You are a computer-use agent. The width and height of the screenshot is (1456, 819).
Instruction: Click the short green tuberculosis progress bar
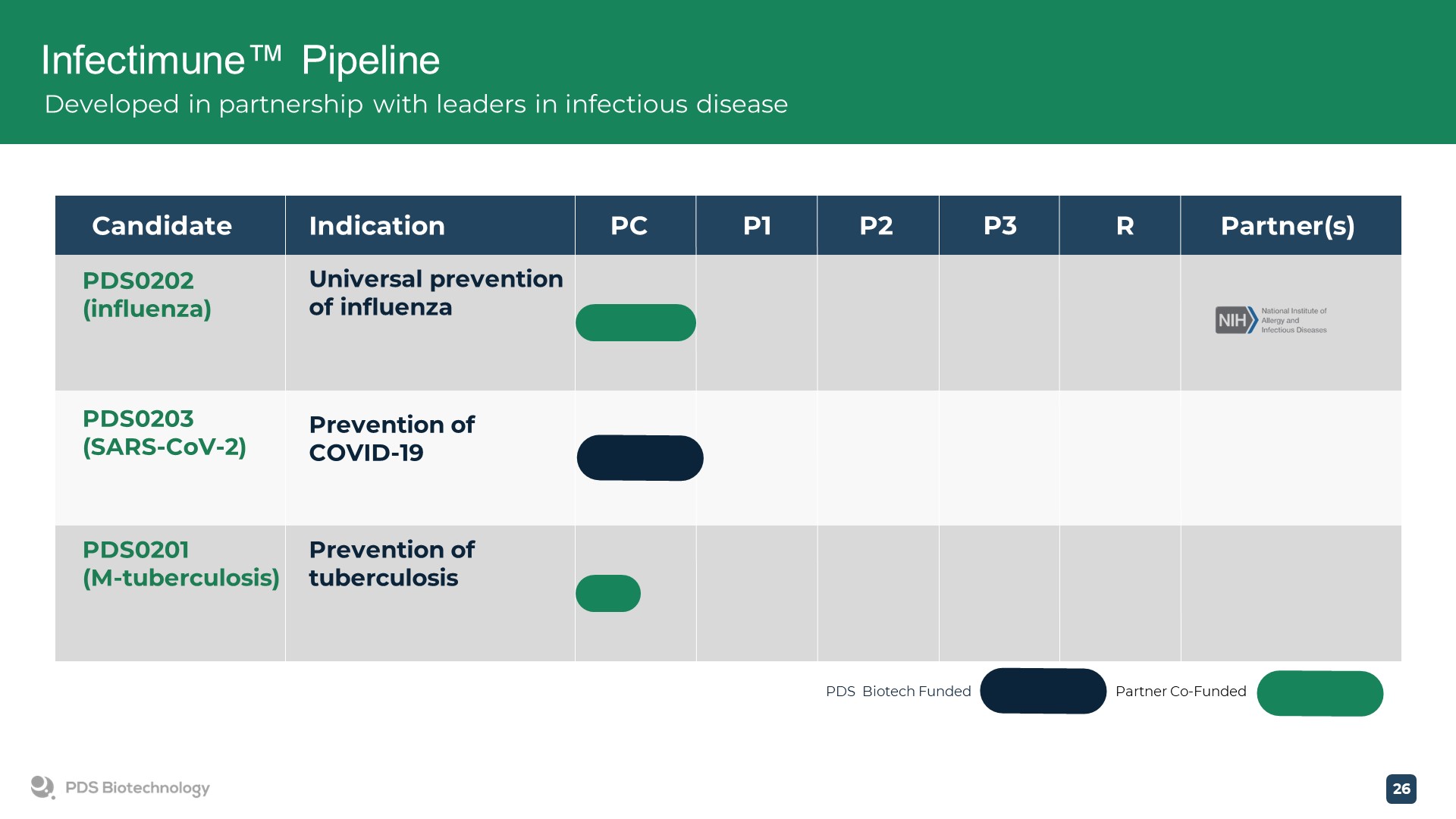pyautogui.click(x=608, y=594)
